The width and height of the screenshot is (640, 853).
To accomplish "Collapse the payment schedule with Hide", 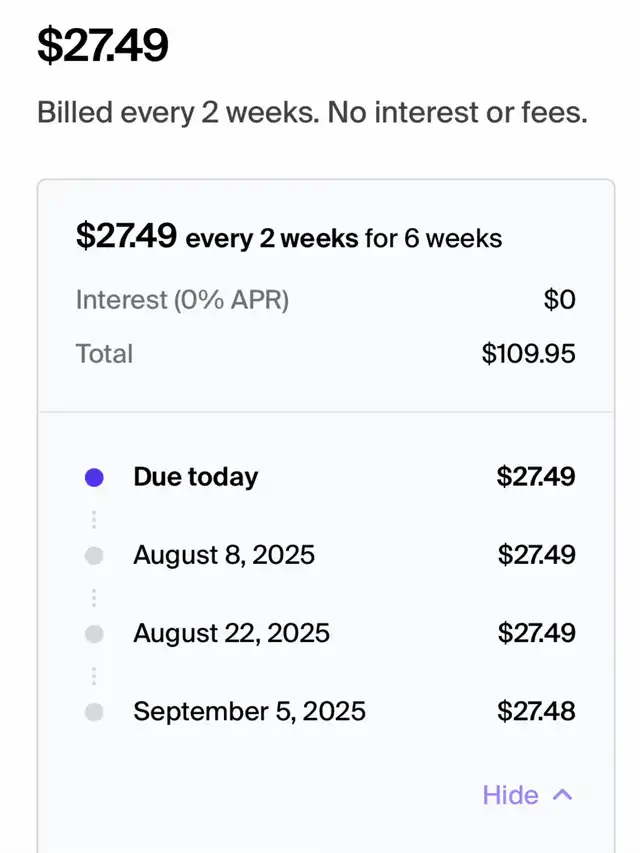I will point(511,795).
